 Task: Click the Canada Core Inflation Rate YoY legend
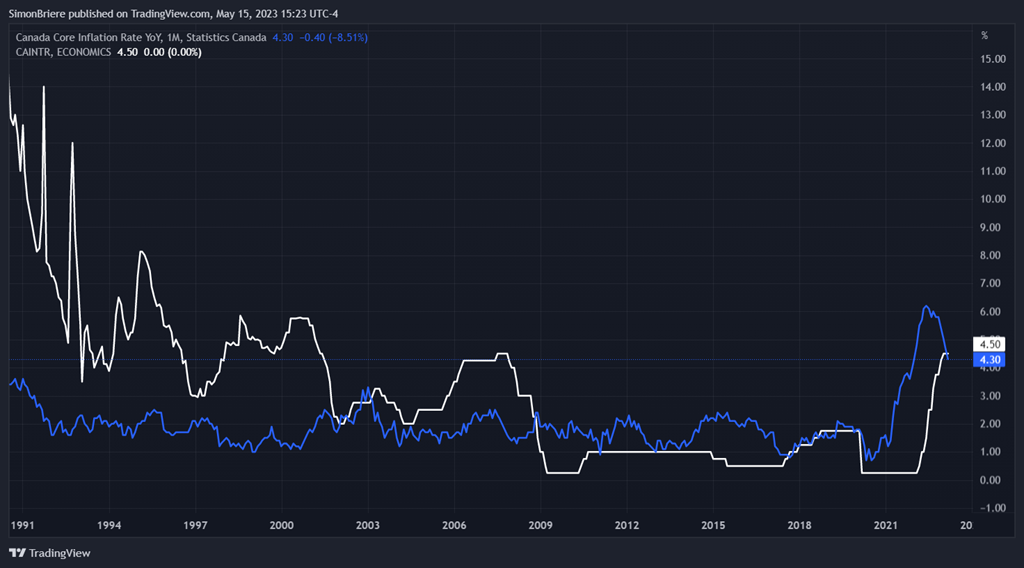pyautogui.click(x=140, y=38)
